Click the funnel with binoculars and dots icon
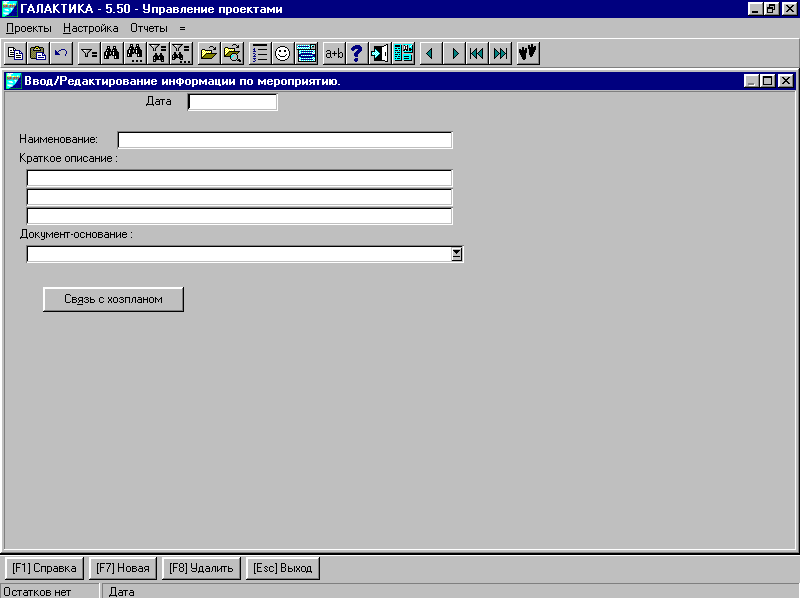Image resolution: width=800 pixels, height=600 pixels. click(181, 53)
